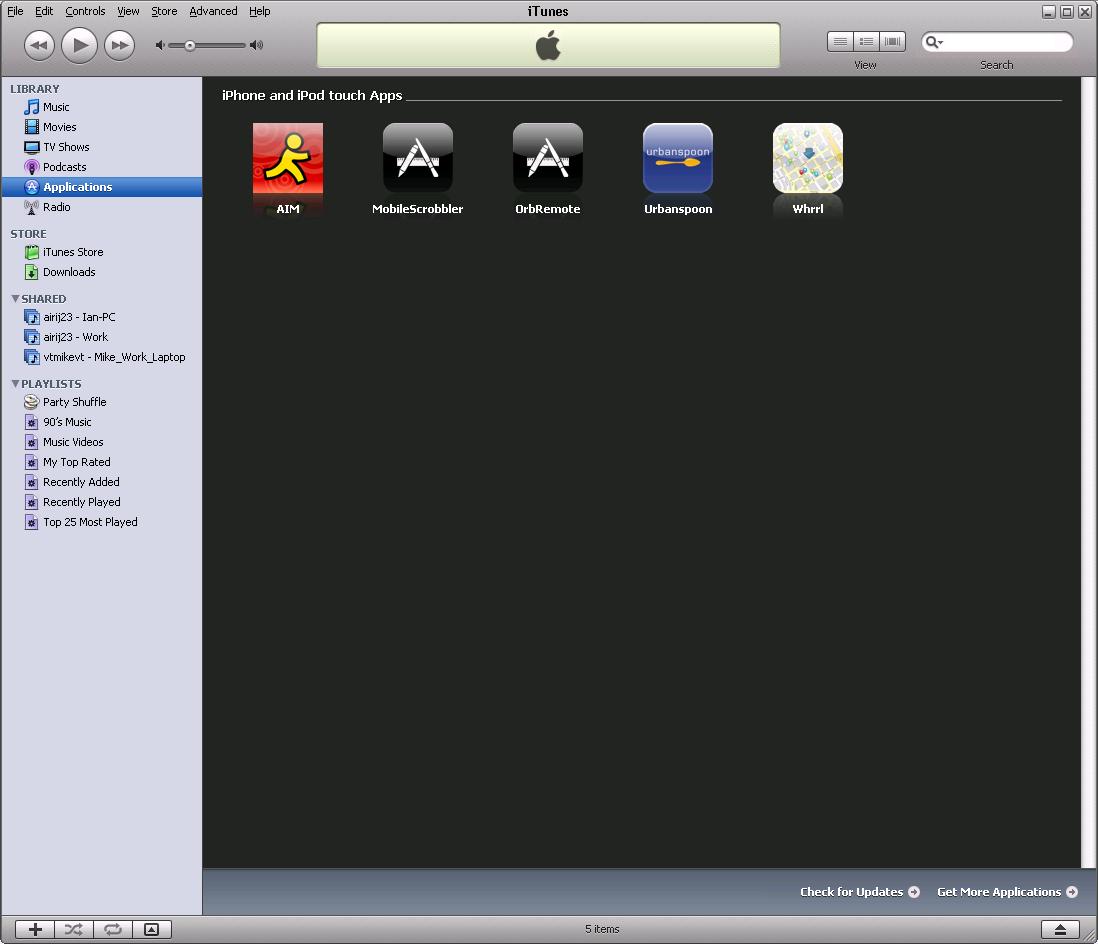Open the Controls menu
Screen dimensions: 1098x944
click(85, 11)
